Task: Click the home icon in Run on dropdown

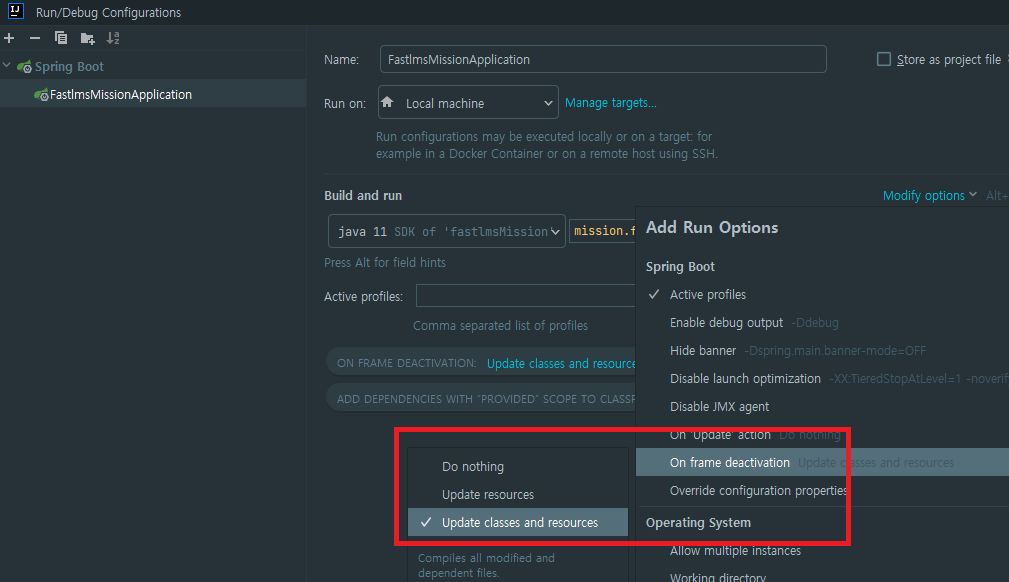Action: [x=387, y=102]
